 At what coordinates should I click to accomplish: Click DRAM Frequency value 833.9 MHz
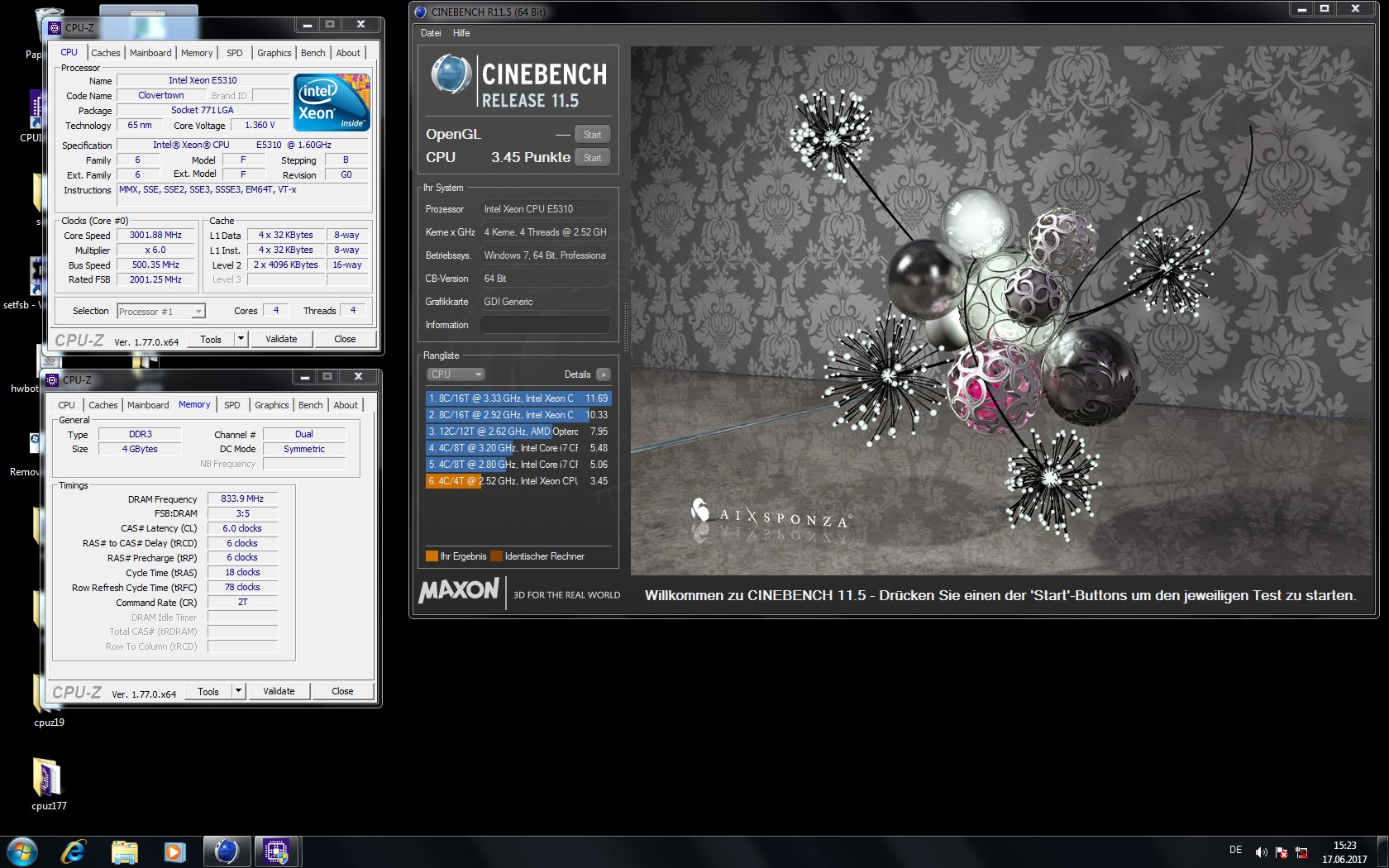pos(242,498)
